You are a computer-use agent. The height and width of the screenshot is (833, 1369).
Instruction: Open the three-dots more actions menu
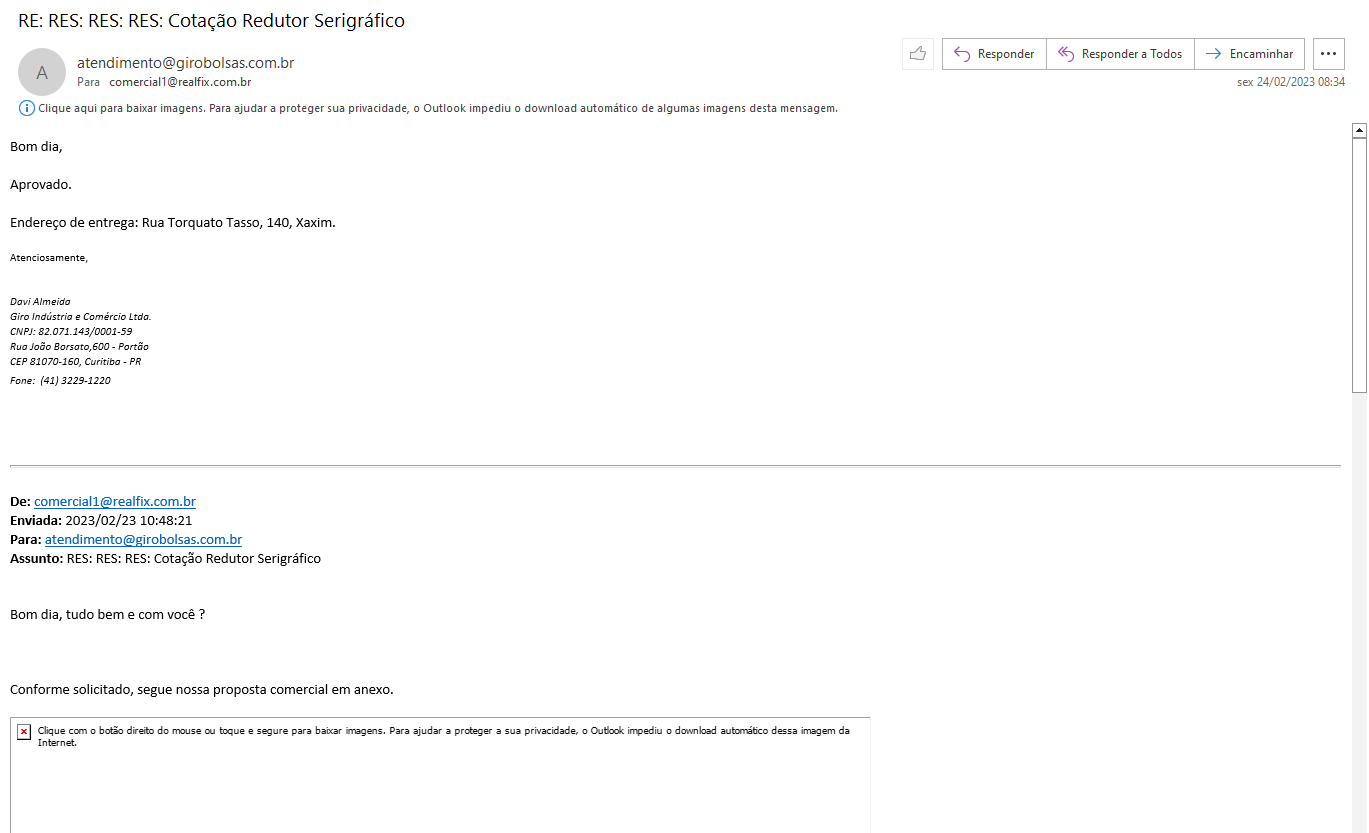1328,54
